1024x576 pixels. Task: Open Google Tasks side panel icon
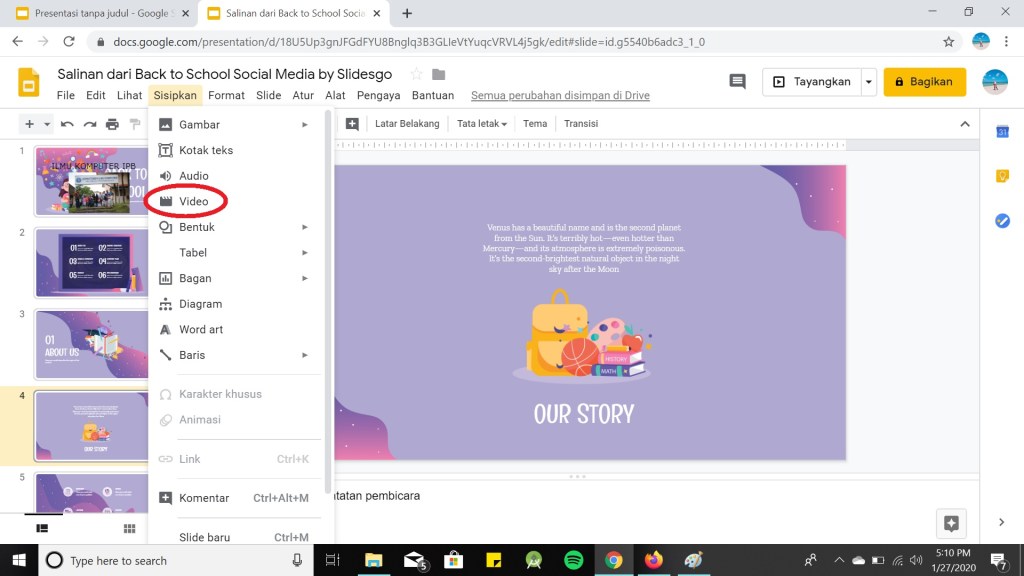[1002, 220]
